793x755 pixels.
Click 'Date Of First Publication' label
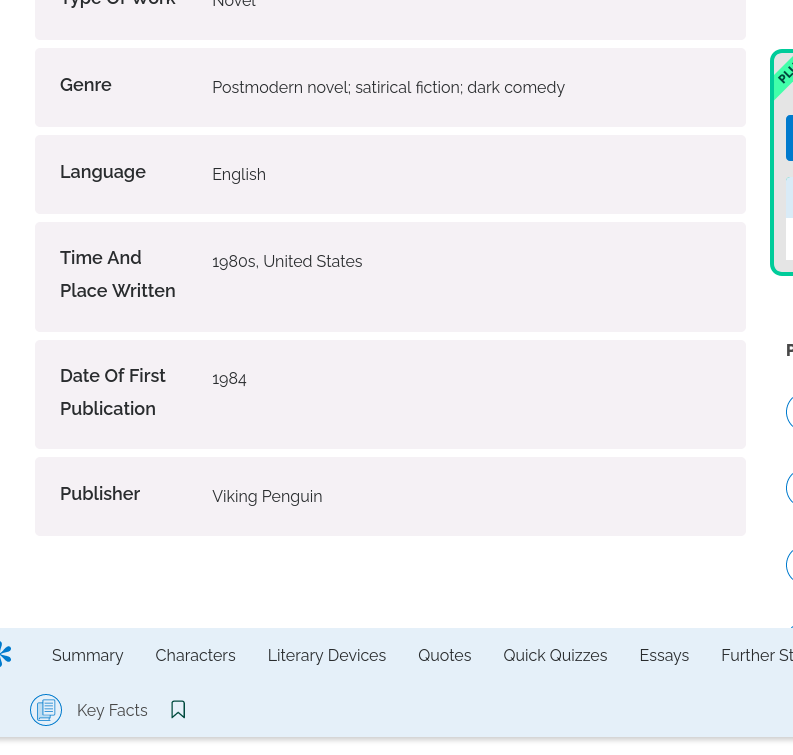point(113,392)
